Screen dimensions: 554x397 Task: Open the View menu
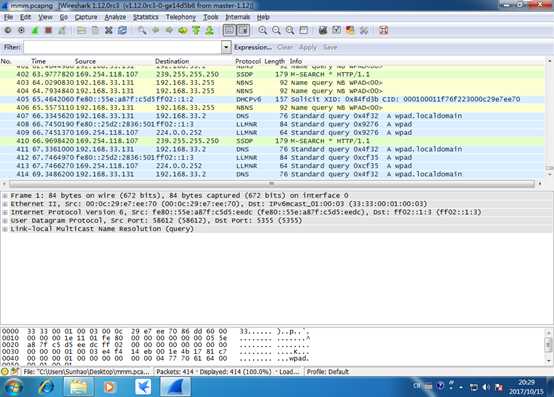[45, 17]
